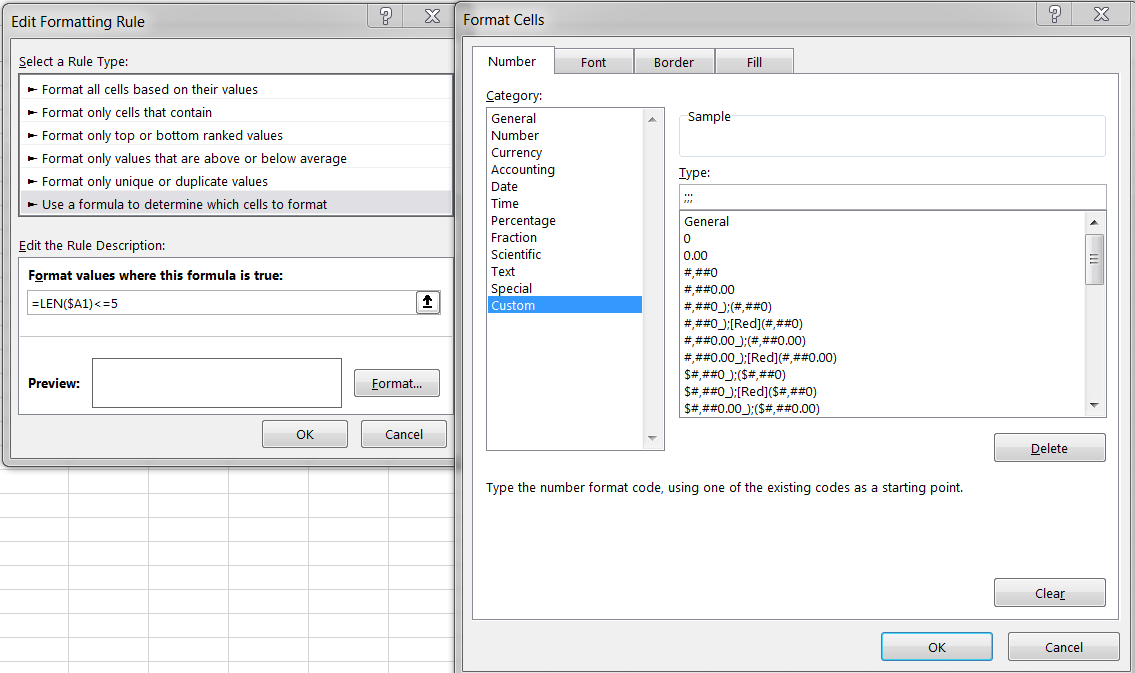Click the collapse dialog arrow beside the formula box
This screenshot has height=673, width=1135.
coord(428,302)
